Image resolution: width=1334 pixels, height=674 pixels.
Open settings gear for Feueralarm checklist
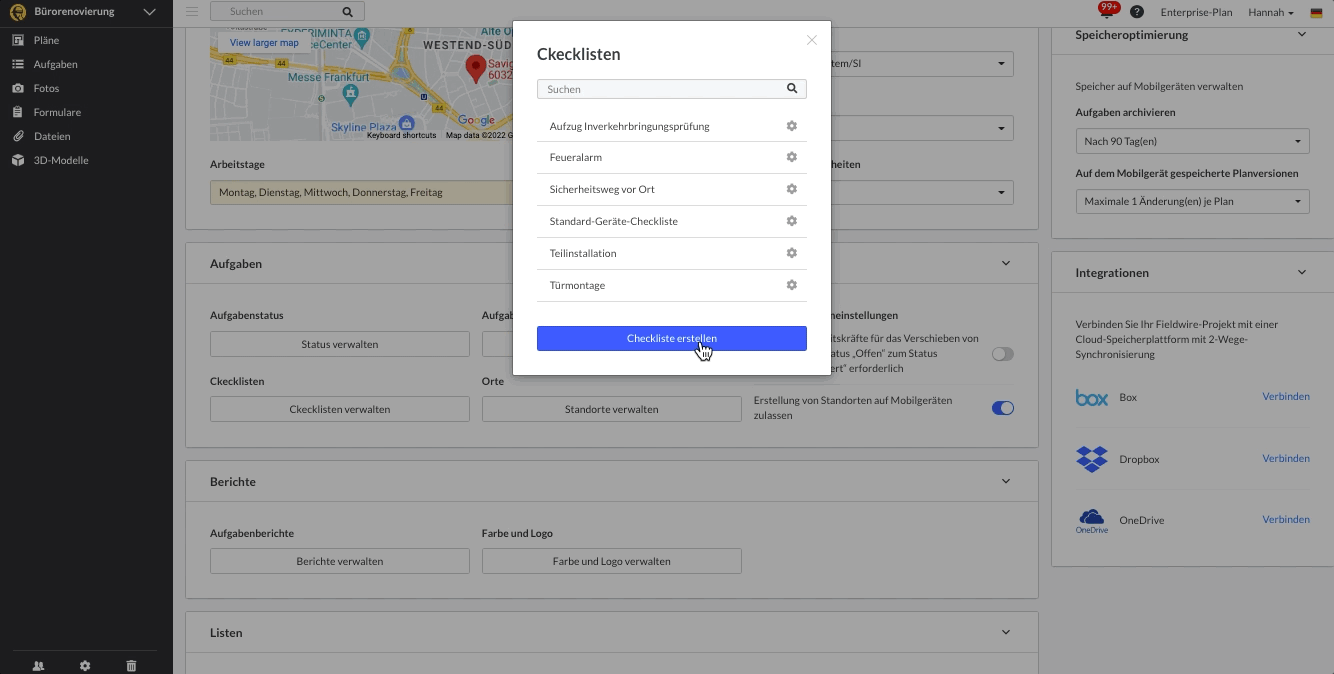pos(791,157)
